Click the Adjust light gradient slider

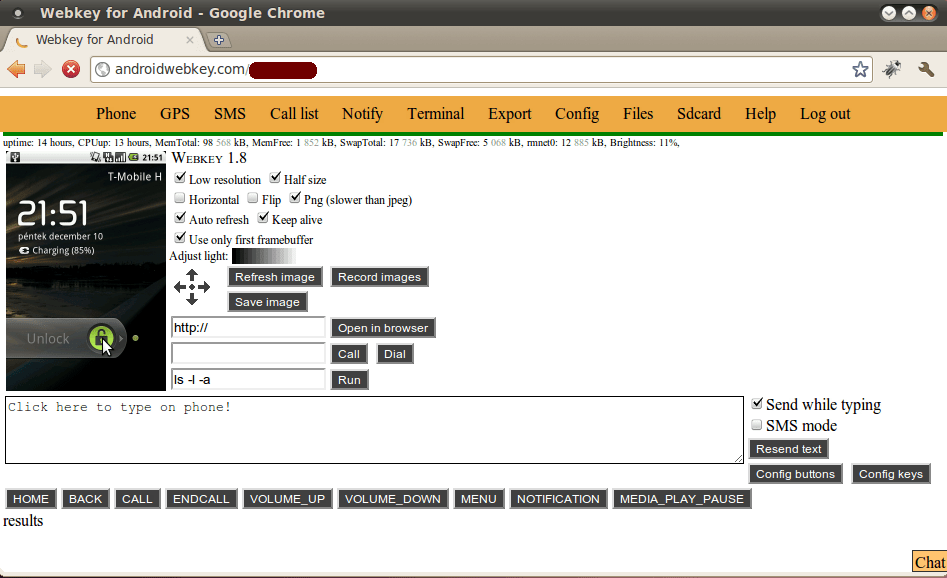point(264,256)
